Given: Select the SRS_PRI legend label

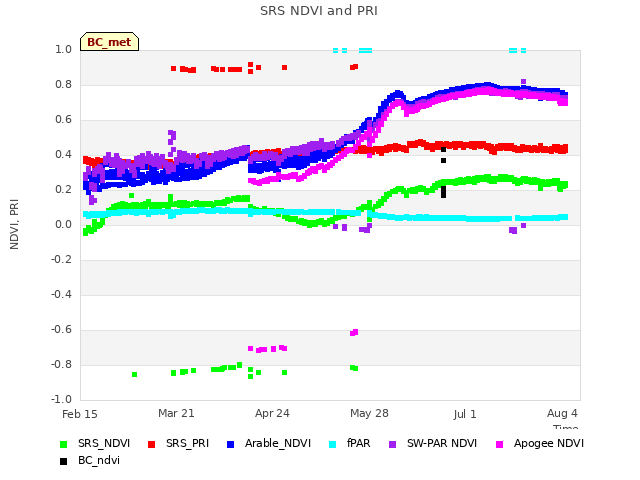Looking at the screenshot, I should click(187, 444).
